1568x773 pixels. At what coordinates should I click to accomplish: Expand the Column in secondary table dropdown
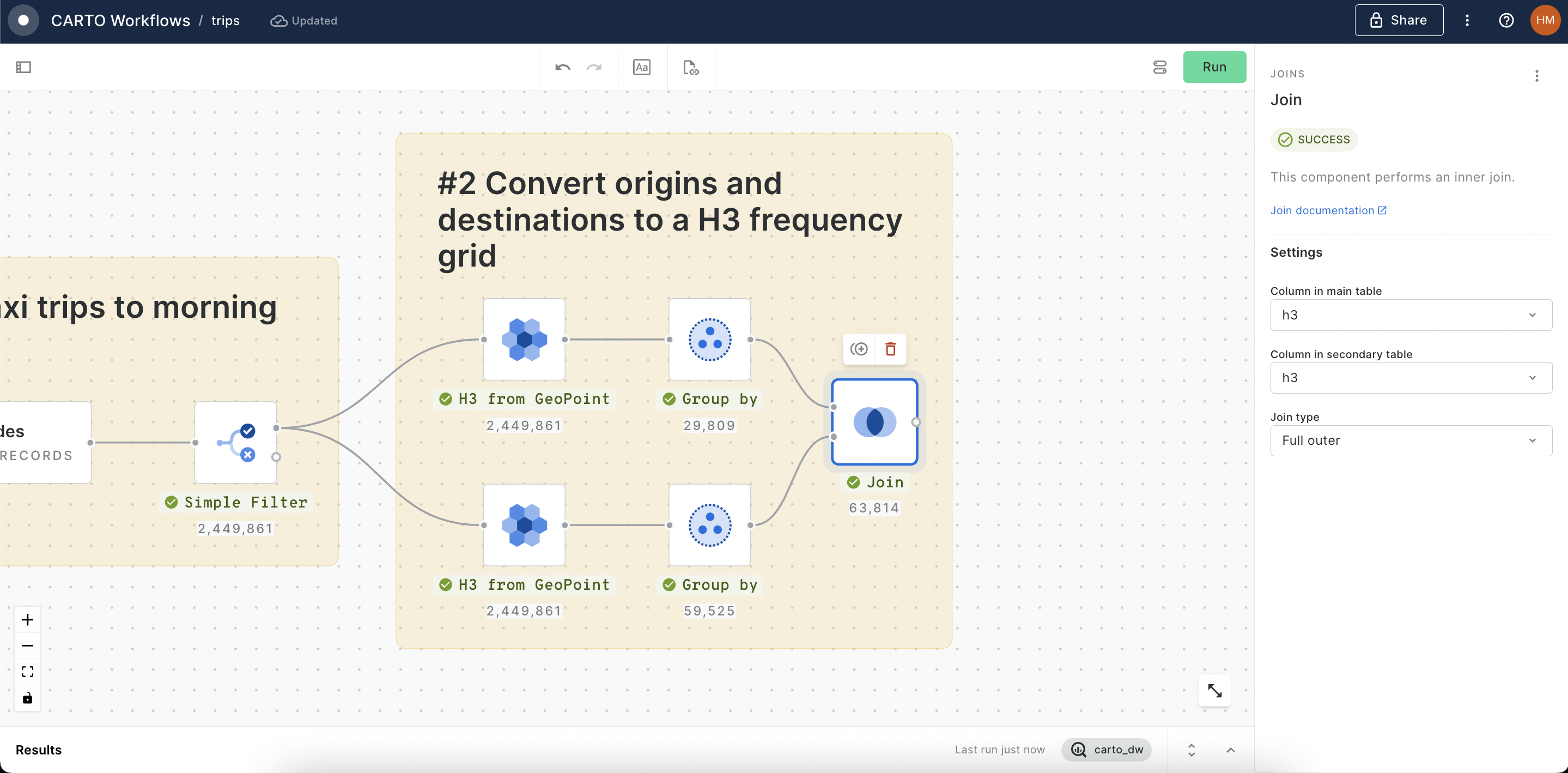click(x=1411, y=378)
